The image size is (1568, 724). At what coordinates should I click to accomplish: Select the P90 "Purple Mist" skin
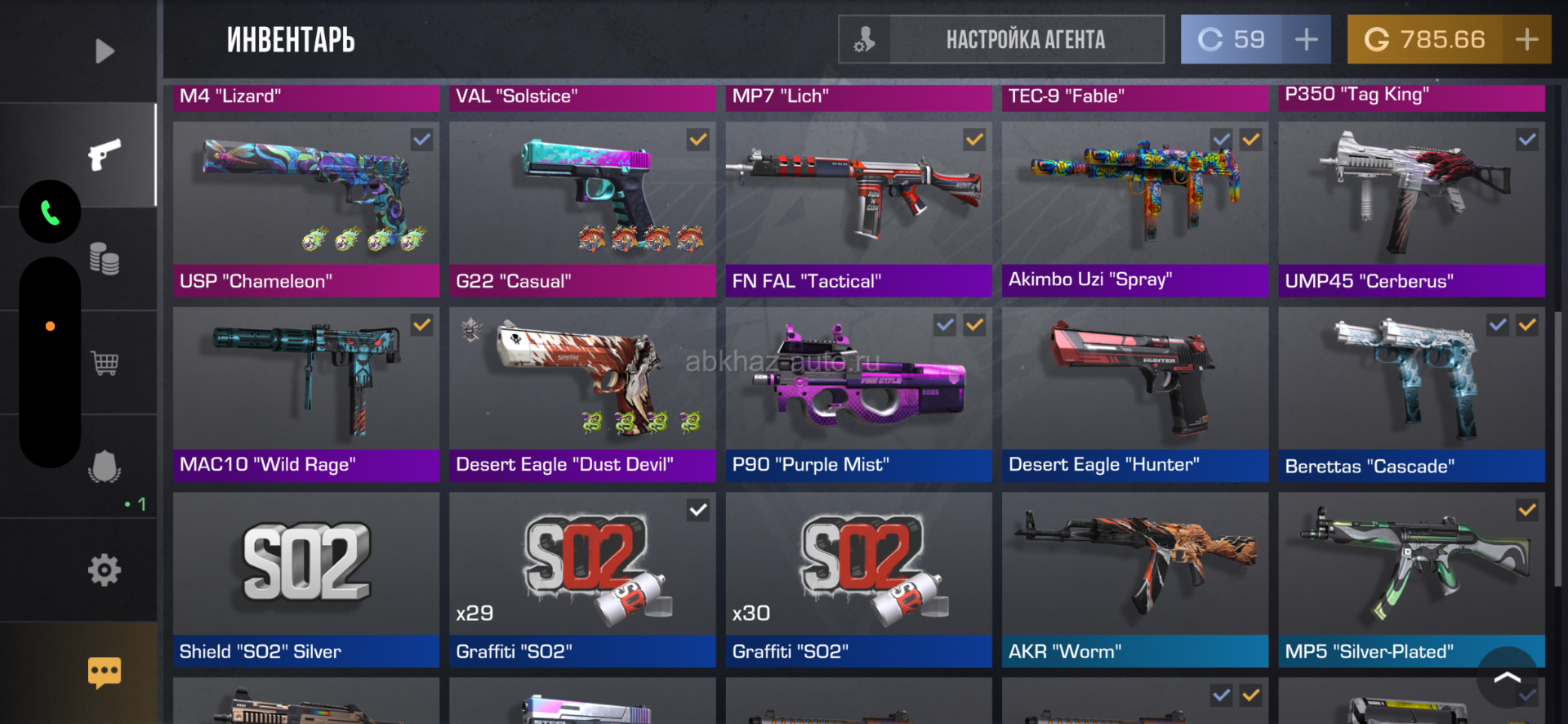pos(858,395)
